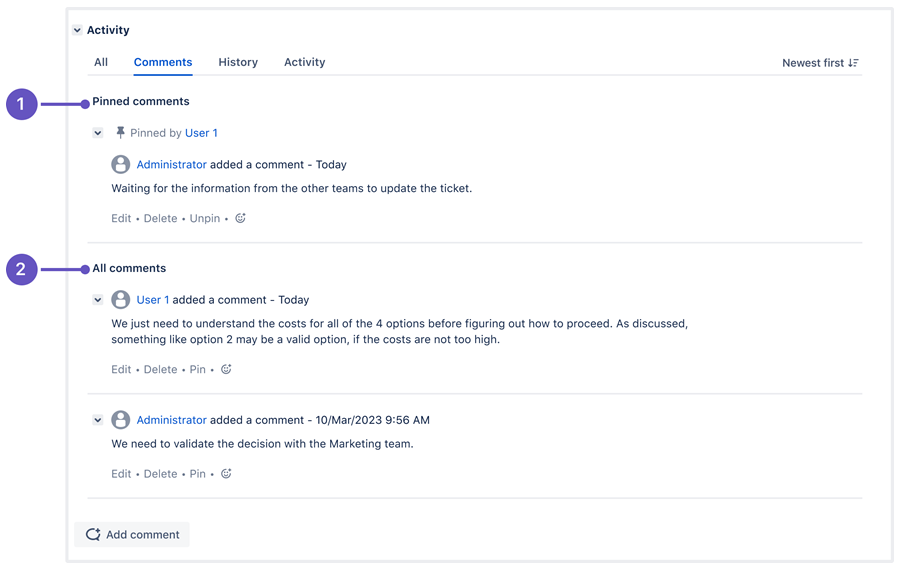Image resolution: width=902 pixels, height=571 pixels.
Task: Collapse the Activity section
Action: click(77, 30)
